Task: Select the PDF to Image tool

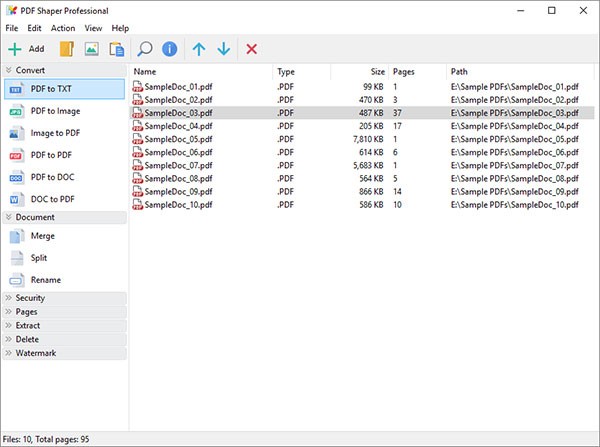Action: pos(55,111)
